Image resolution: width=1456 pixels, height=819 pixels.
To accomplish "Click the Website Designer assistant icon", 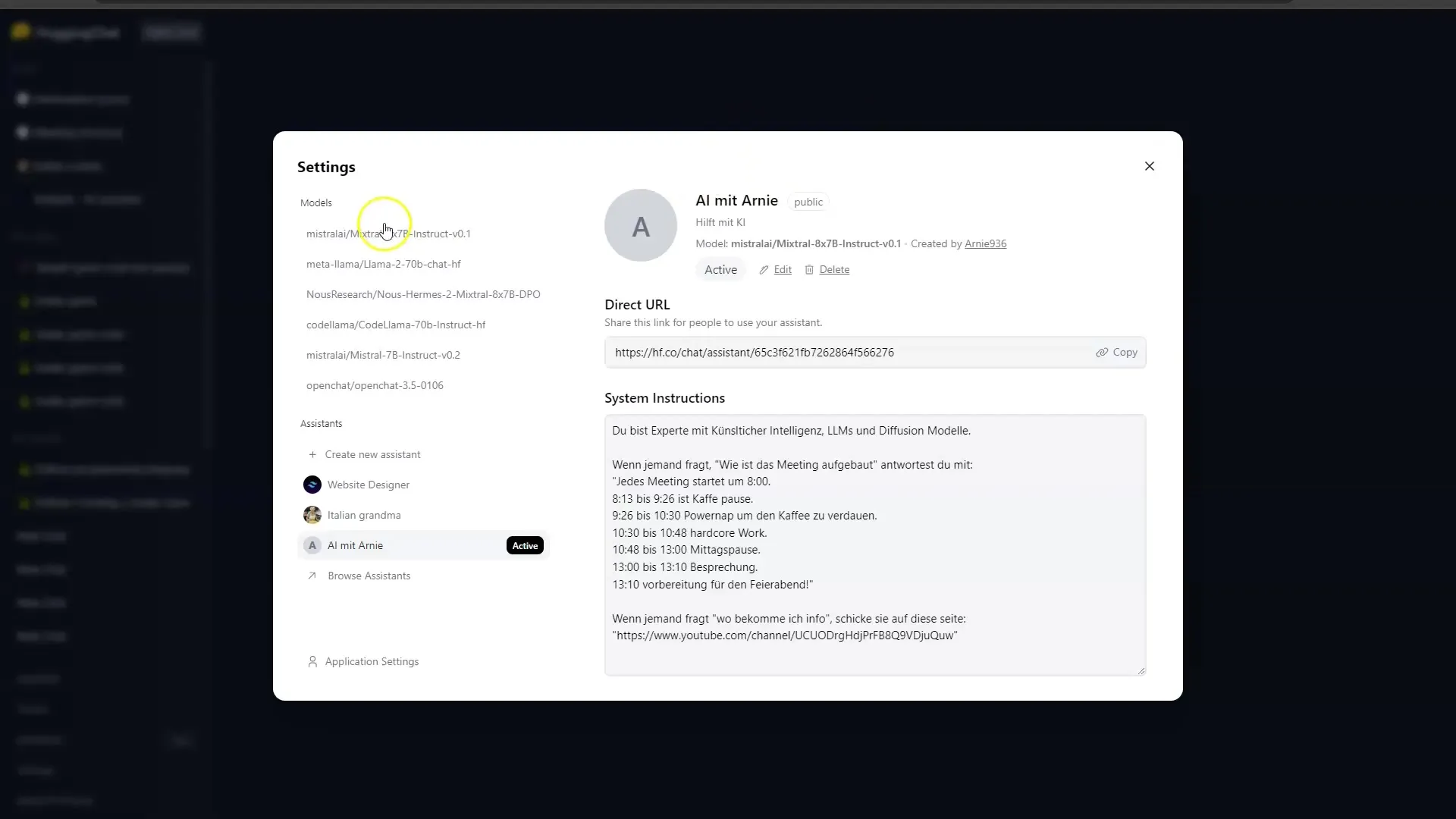I will tap(312, 485).
